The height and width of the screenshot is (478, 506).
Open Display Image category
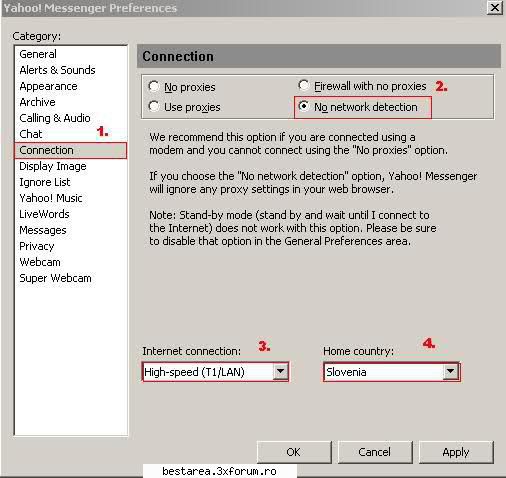pyautogui.click(x=71, y=166)
